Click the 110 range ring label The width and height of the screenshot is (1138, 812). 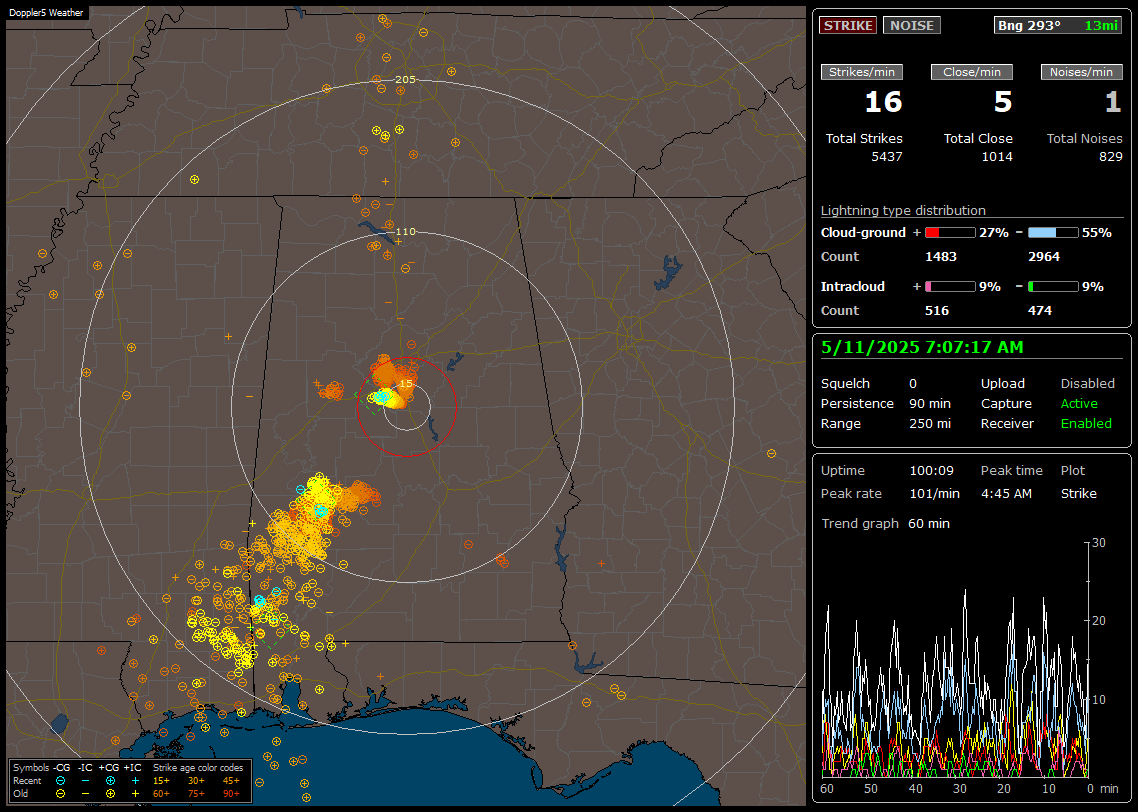[406, 231]
